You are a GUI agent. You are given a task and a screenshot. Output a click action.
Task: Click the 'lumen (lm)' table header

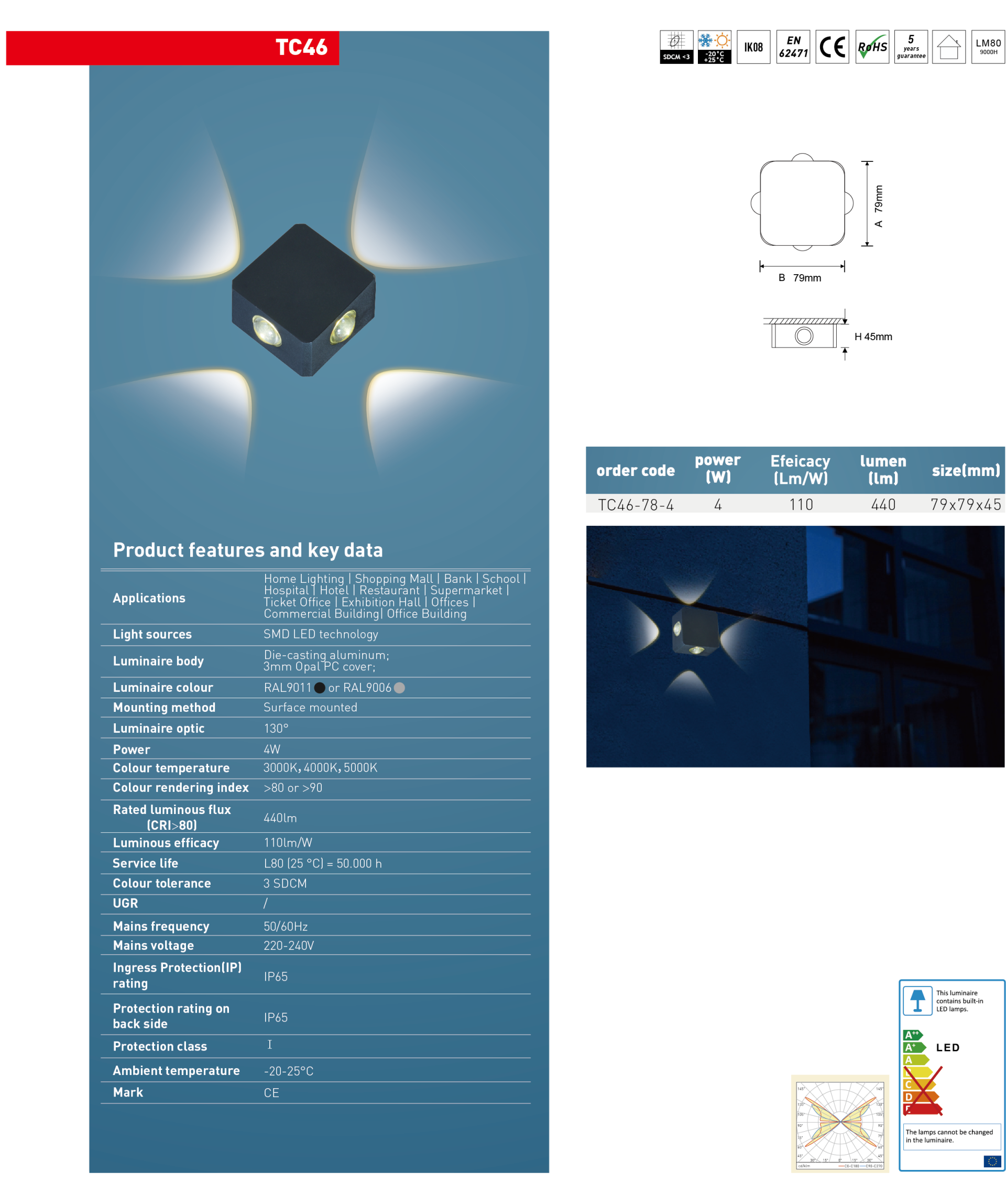tap(883, 470)
